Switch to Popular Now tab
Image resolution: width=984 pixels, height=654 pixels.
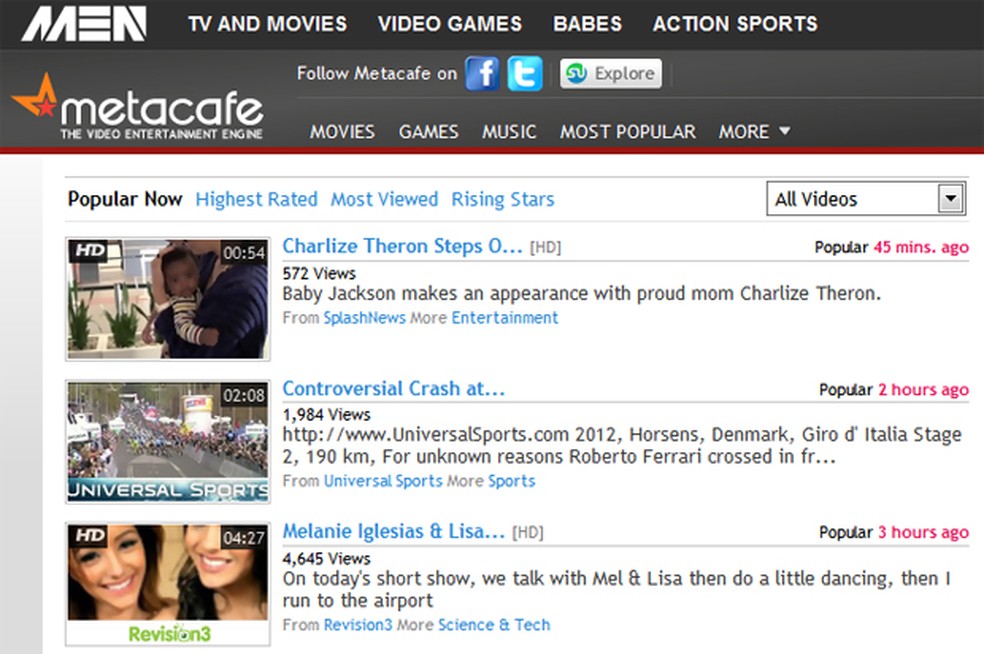coord(125,199)
